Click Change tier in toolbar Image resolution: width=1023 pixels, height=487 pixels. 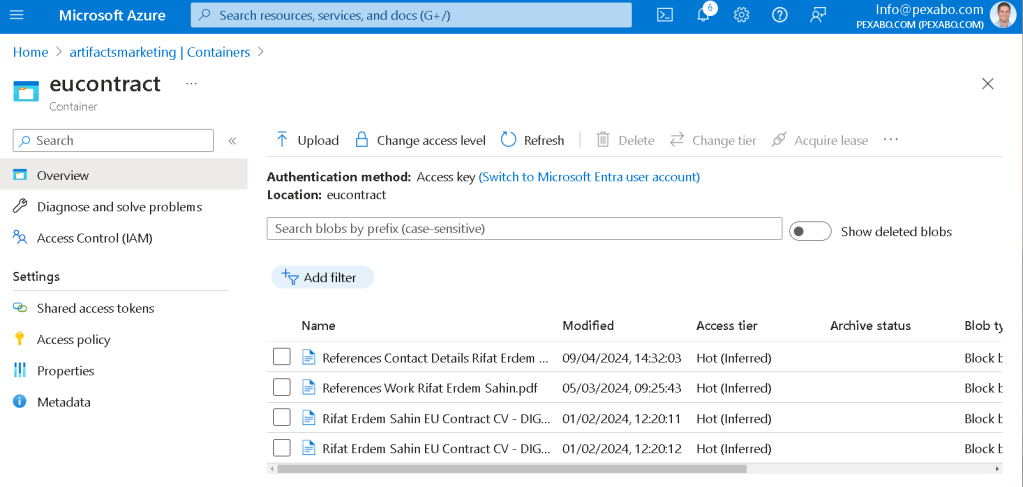click(x=713, y=140)
